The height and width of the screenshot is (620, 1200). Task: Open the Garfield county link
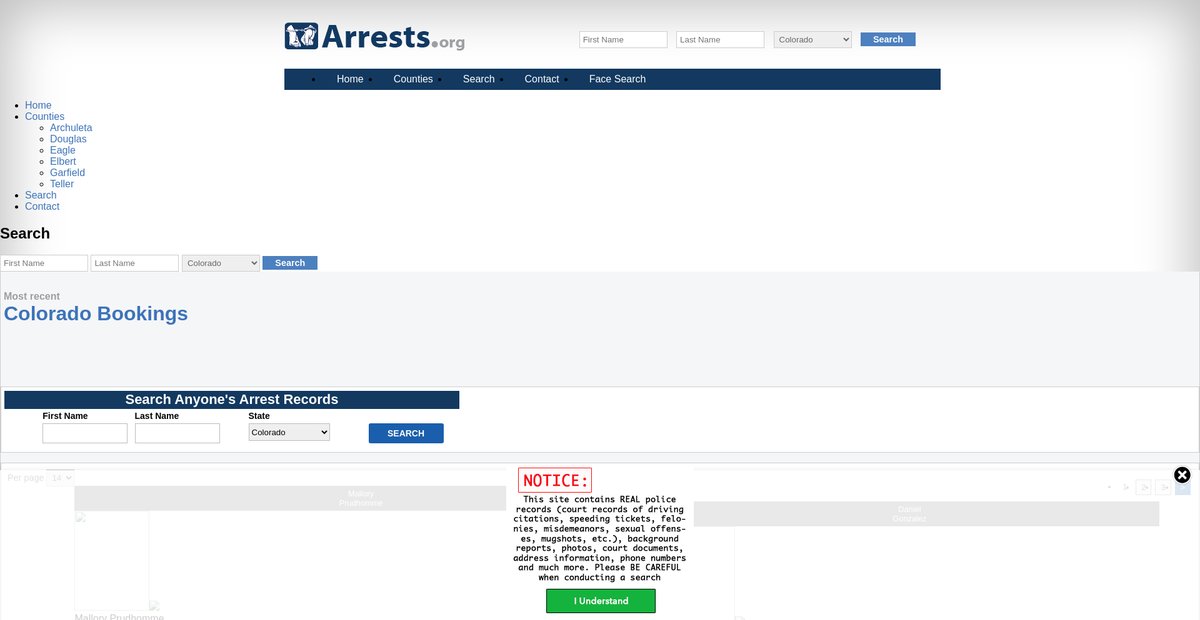(x=67, y=173)
